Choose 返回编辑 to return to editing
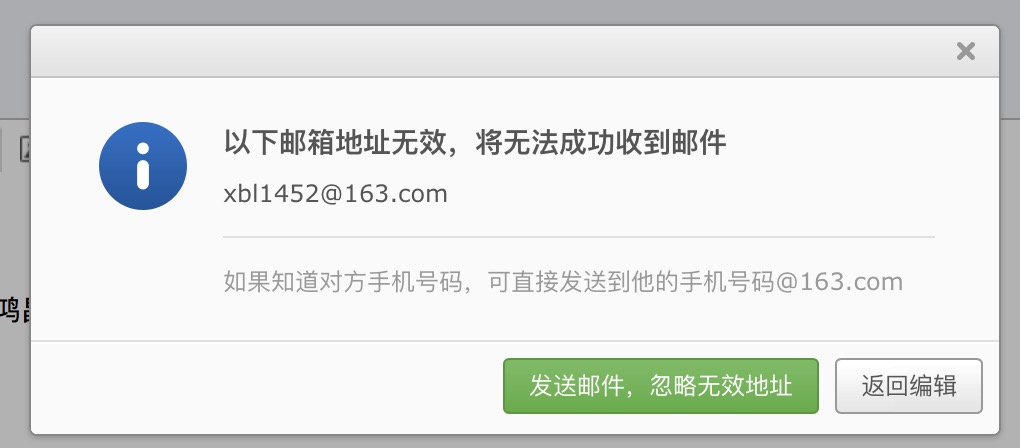Screen dimensions: 1020x448 [x=909, y=386]
